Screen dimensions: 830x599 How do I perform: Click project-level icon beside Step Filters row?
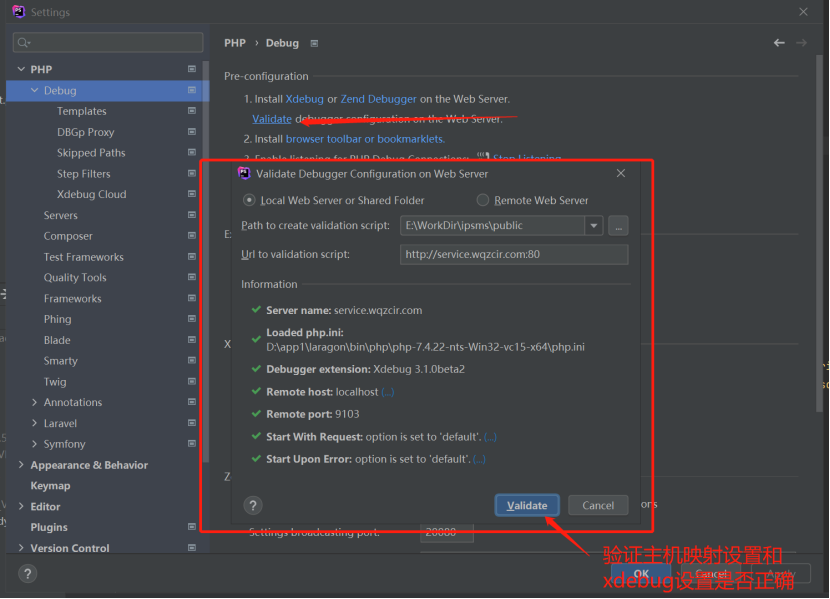click(x=192, y=173)
